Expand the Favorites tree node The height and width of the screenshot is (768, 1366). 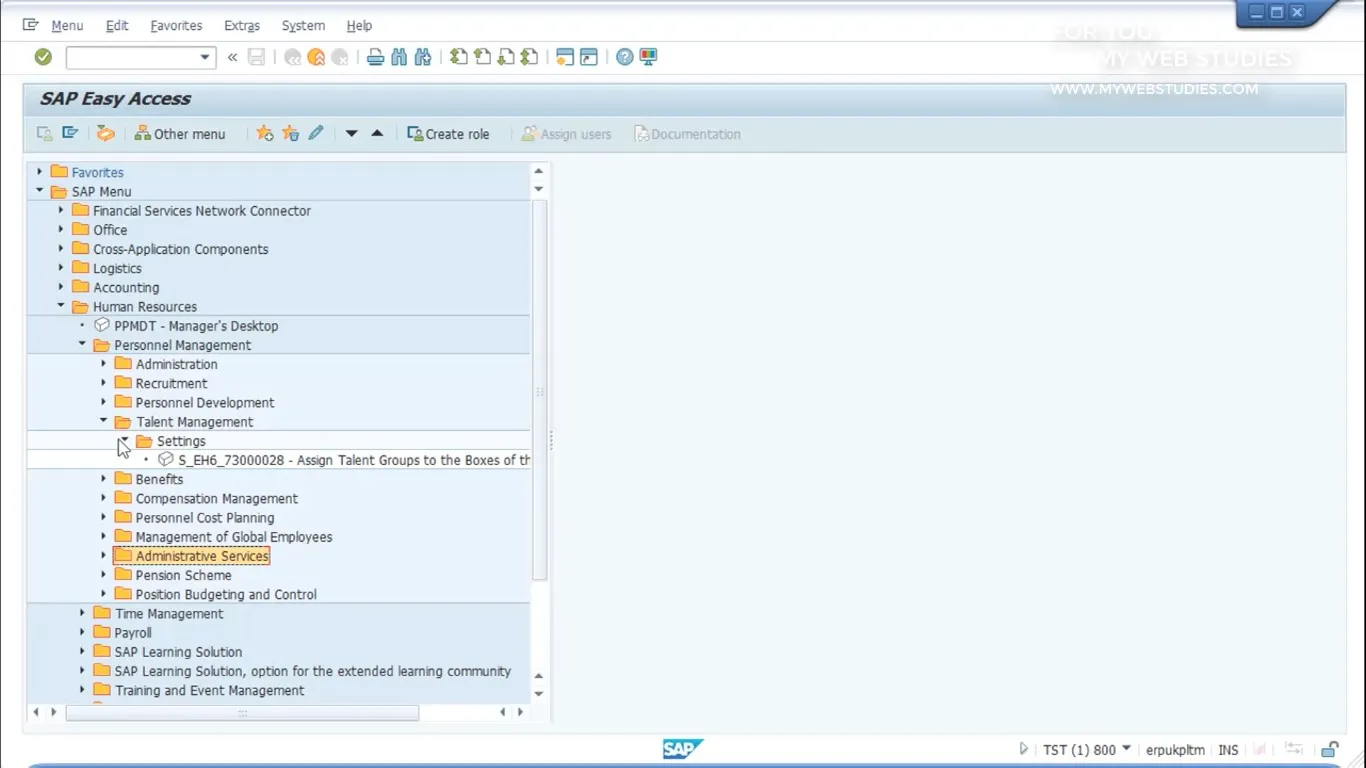pyautogui.click(x=40, y=172)
